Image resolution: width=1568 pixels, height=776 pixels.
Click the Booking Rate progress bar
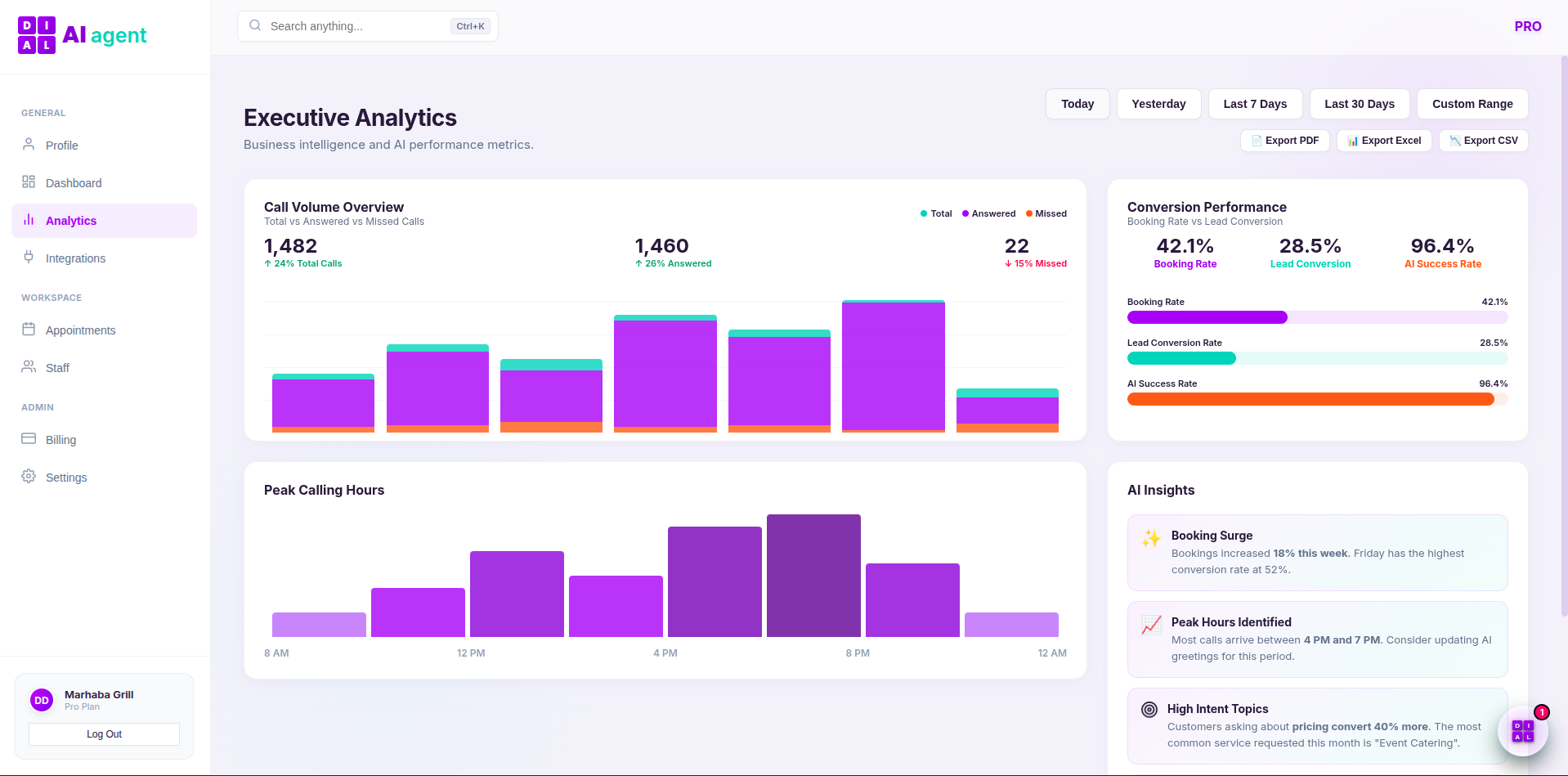[x=1318, y=317]
